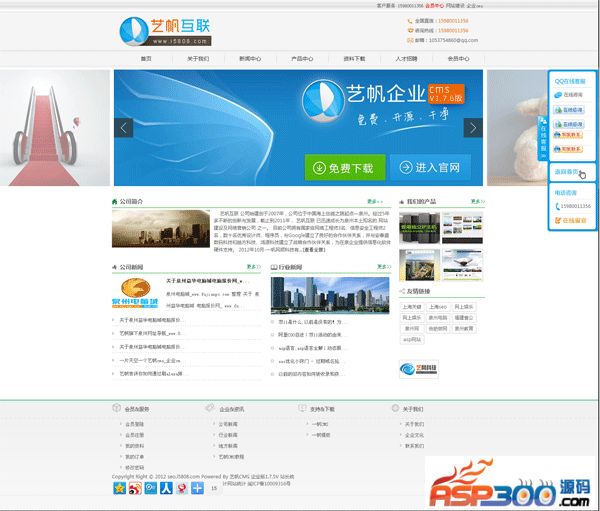Open the website gallery product thumbnail

(x=462, y=228)
